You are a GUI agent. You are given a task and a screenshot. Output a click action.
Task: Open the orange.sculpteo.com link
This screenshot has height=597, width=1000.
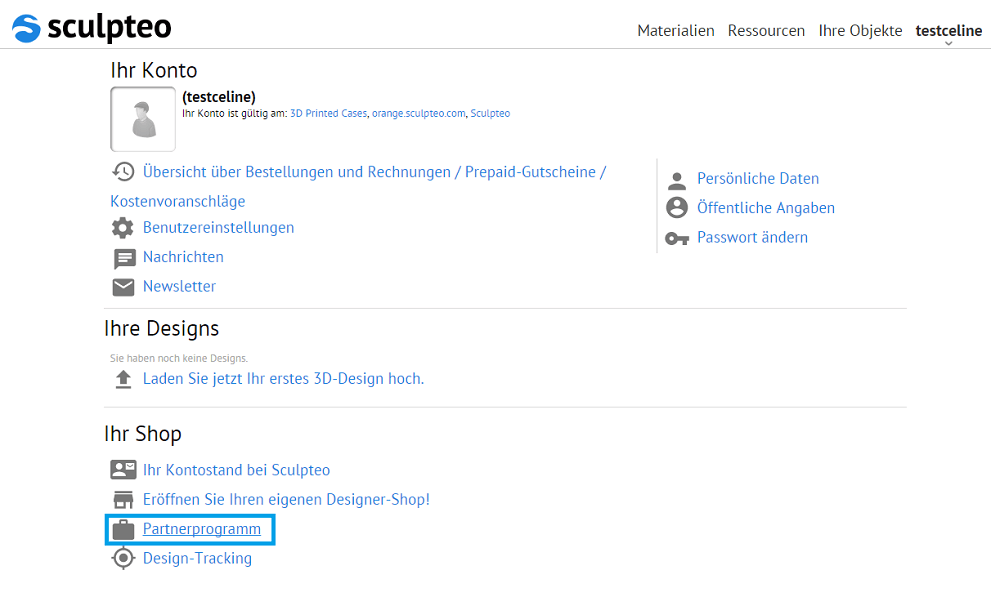[418, 114]
